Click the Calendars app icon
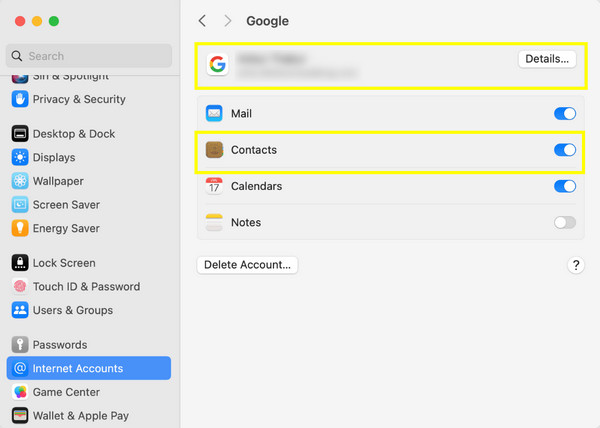Viewport: 600px width, 428px height. pyautogui.click(x=214, y=186)
